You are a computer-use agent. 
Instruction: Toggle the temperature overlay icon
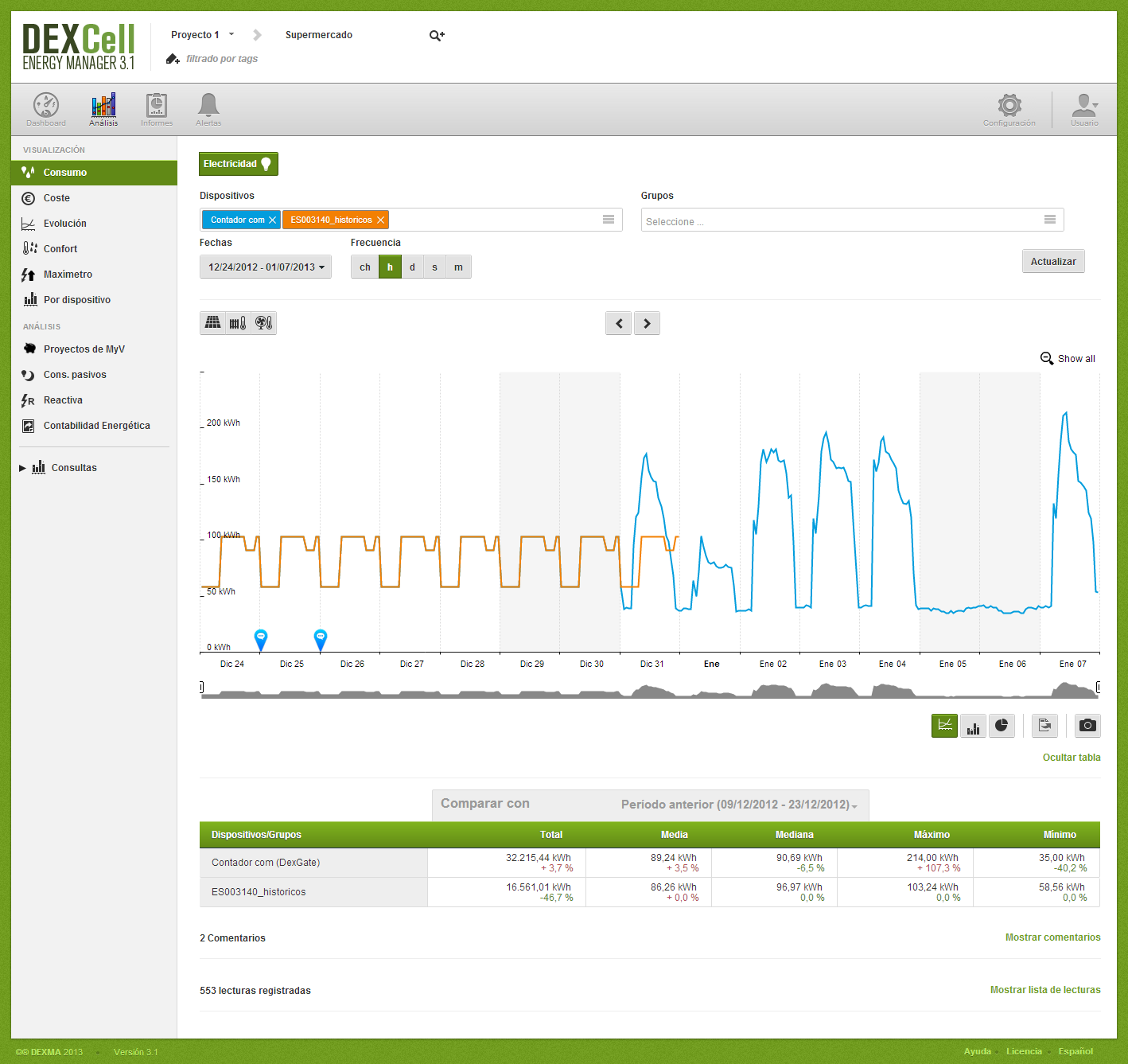point(238,323)
